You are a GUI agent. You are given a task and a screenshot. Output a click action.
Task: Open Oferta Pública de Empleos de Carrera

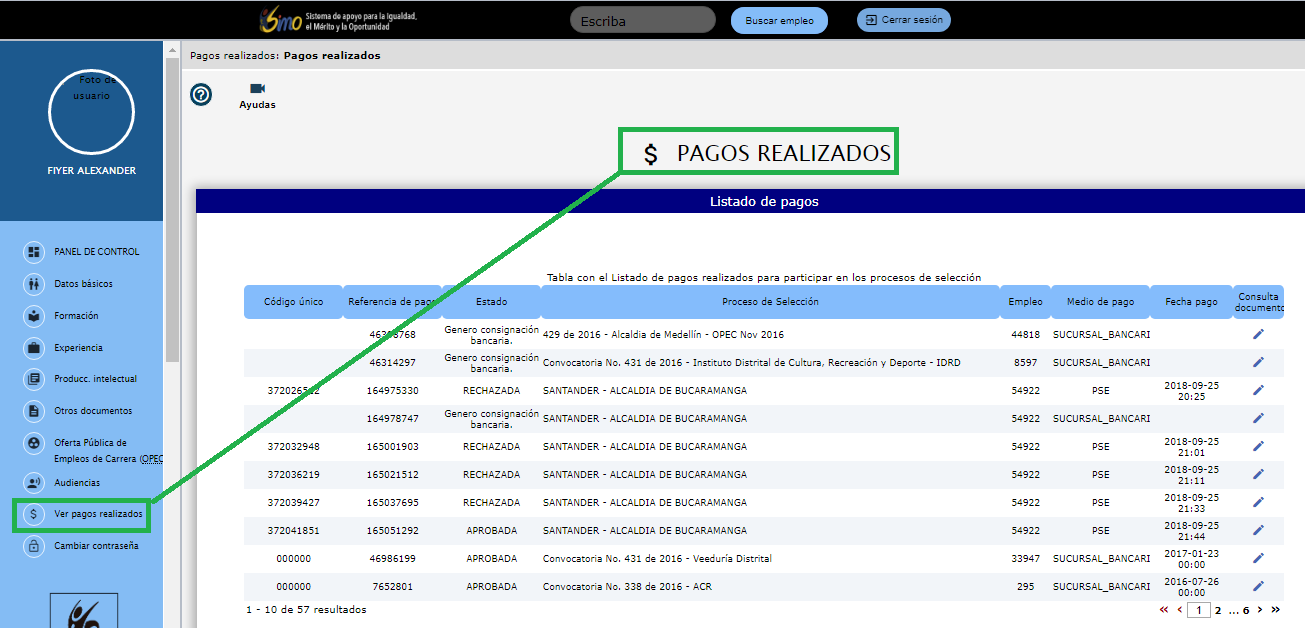pyautogui.click(x=34, y=443)
